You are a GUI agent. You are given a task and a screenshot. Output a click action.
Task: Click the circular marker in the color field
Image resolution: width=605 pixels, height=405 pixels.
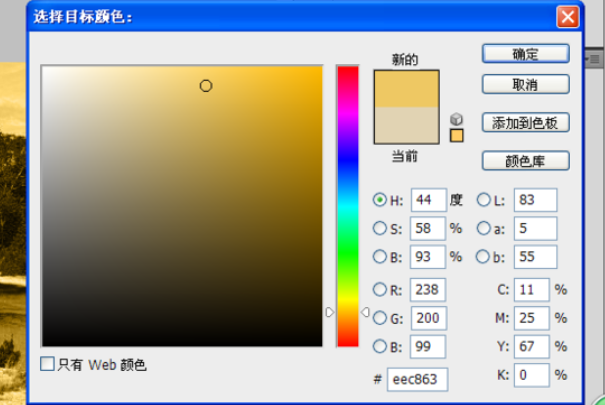click(206, 86)
